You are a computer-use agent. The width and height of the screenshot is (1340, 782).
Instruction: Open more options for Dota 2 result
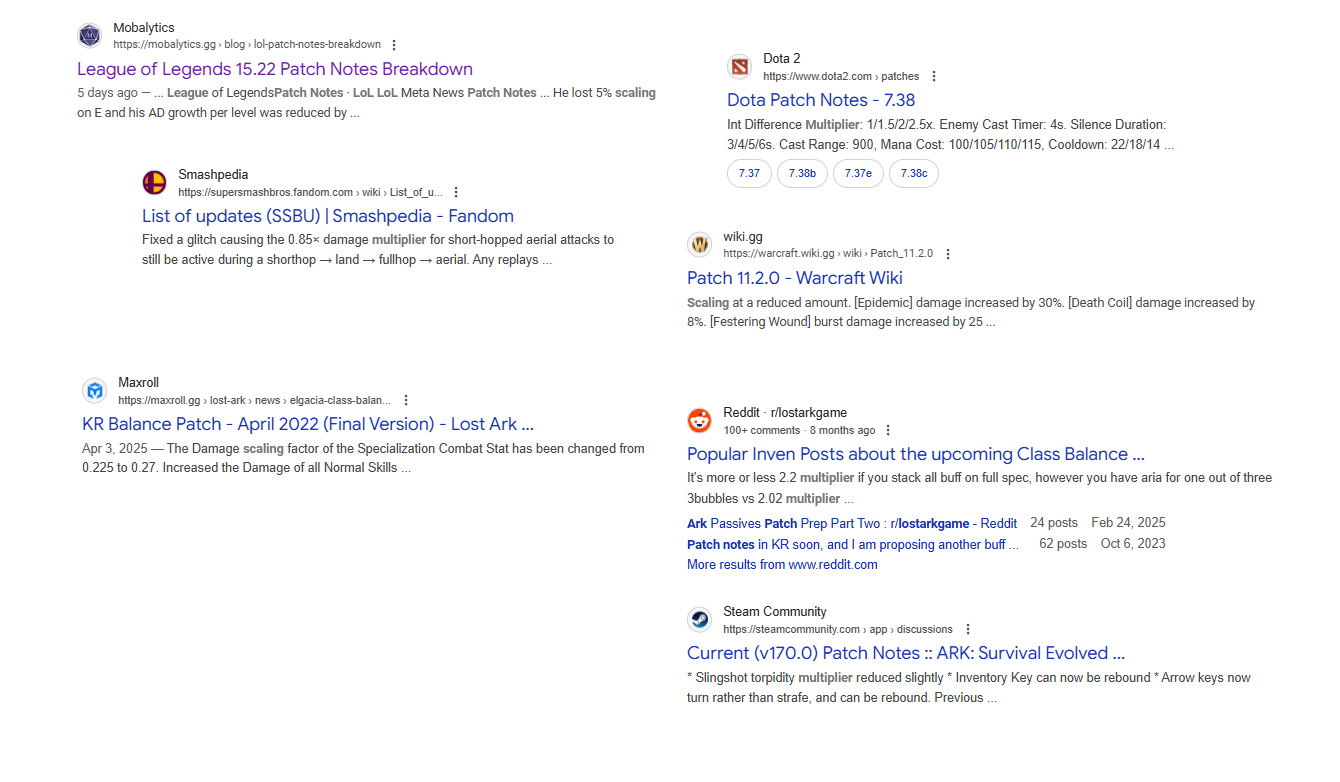click(934, 76)
